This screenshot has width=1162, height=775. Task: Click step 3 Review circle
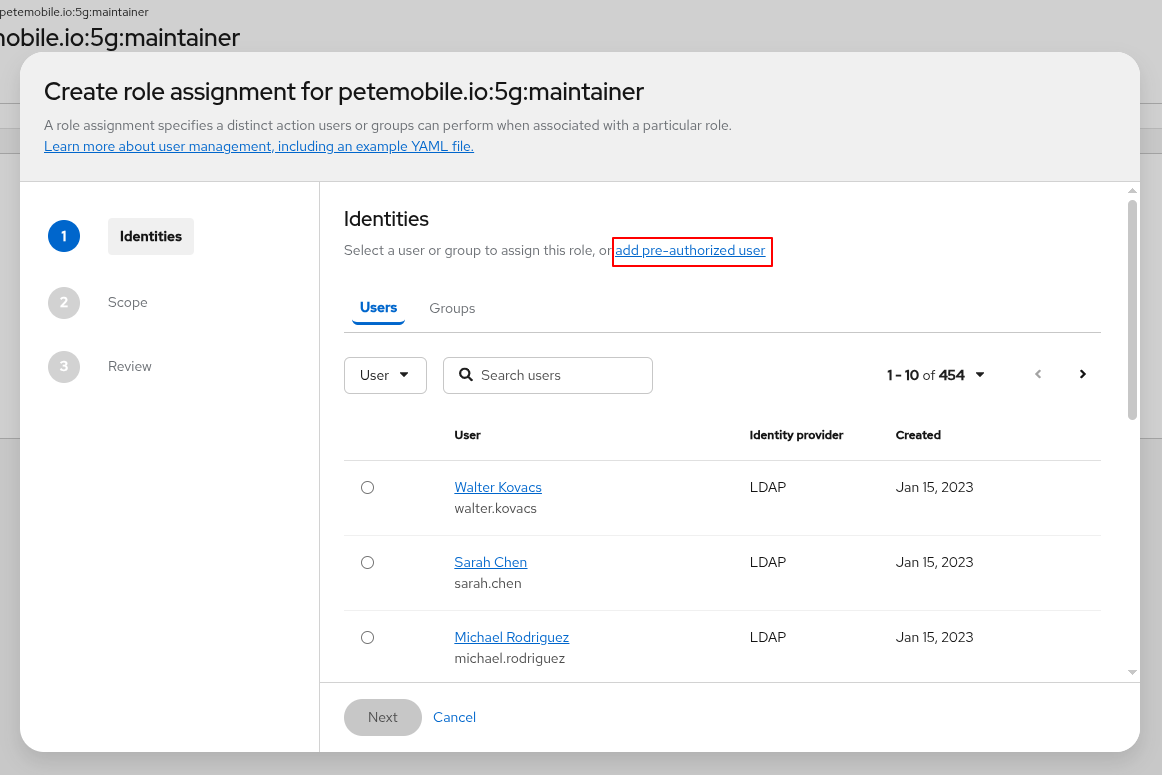pos(64,366)
